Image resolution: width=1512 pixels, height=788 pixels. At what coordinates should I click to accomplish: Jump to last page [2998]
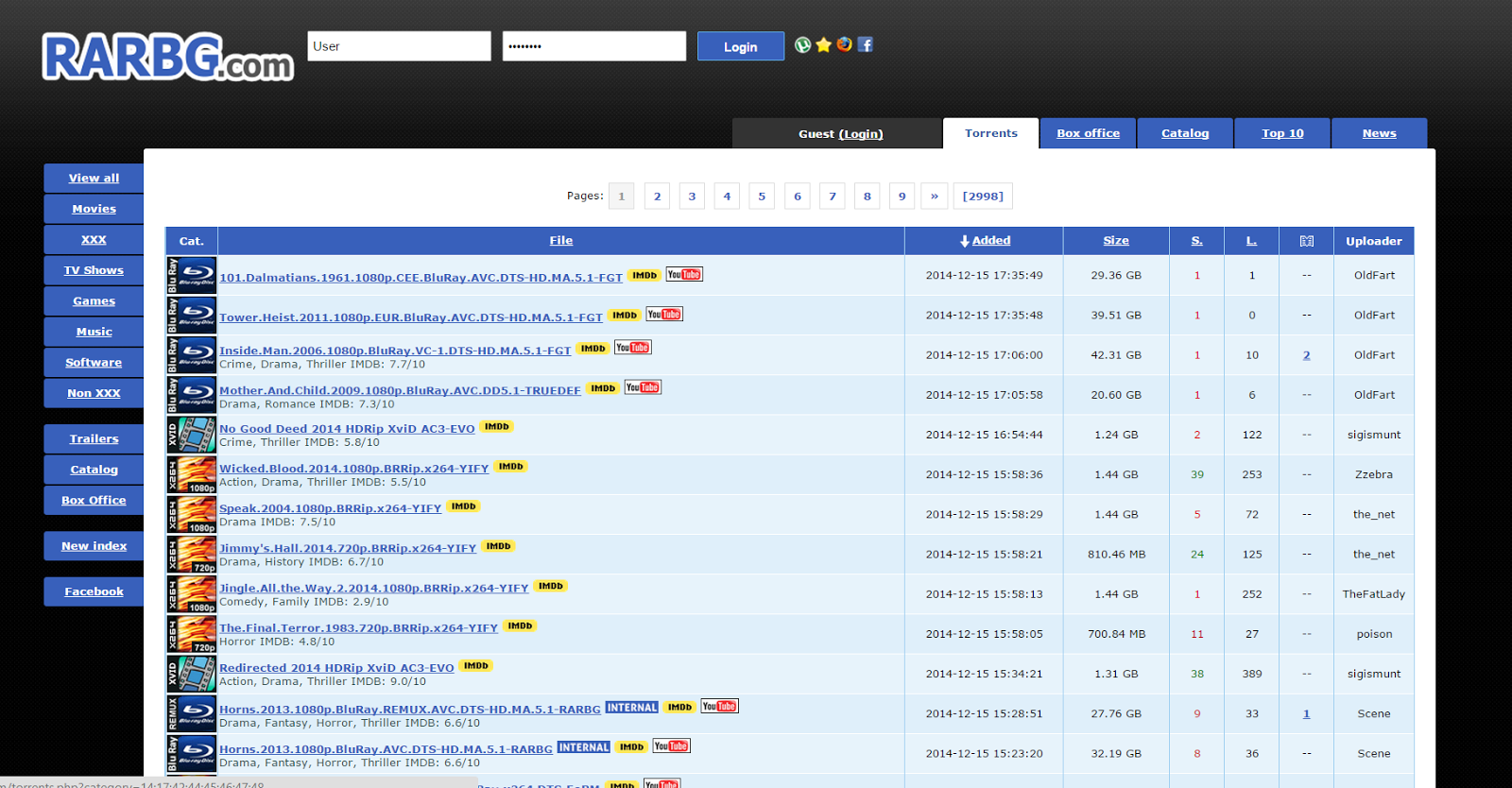(x=983, y=197)
